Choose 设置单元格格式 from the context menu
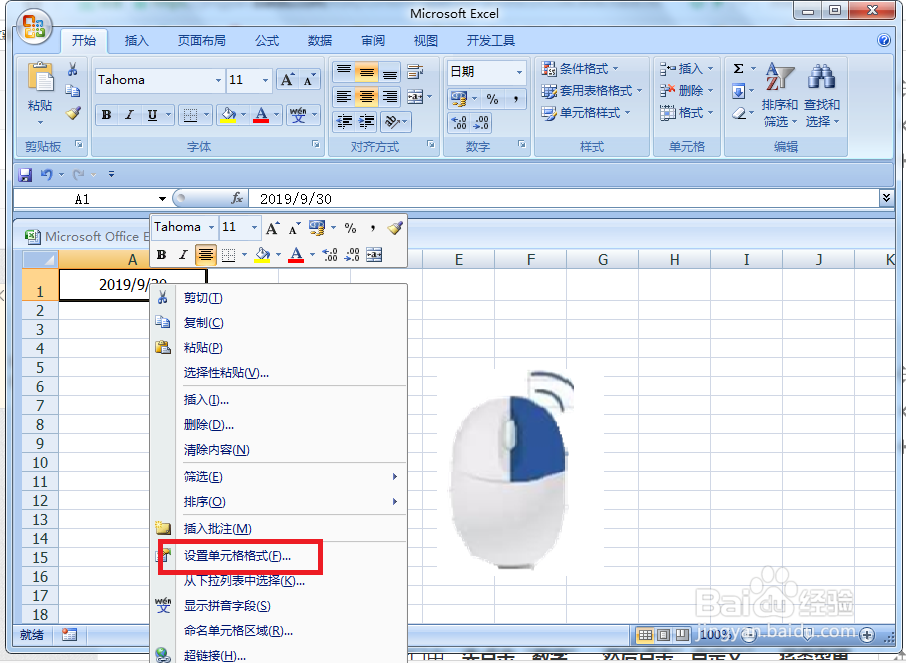Viewport: 906px width, 663px height. 240,556
